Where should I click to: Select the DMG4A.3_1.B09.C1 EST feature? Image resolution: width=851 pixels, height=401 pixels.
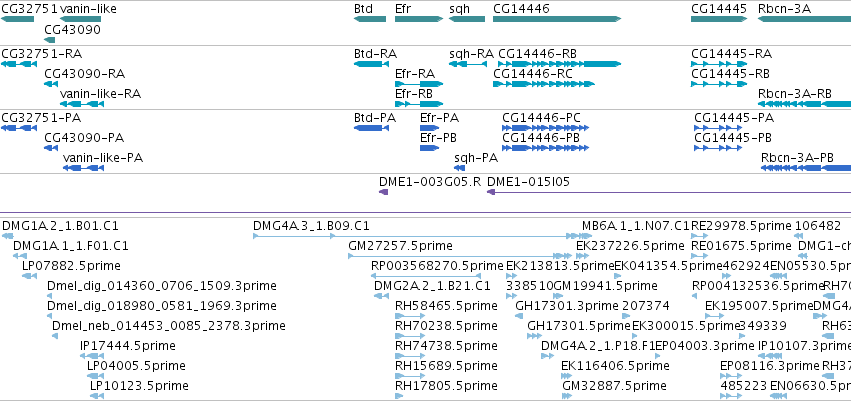point(422,236)
